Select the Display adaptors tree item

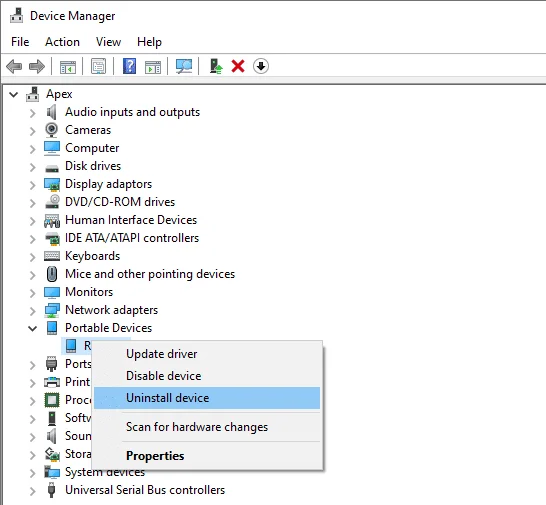108,184
